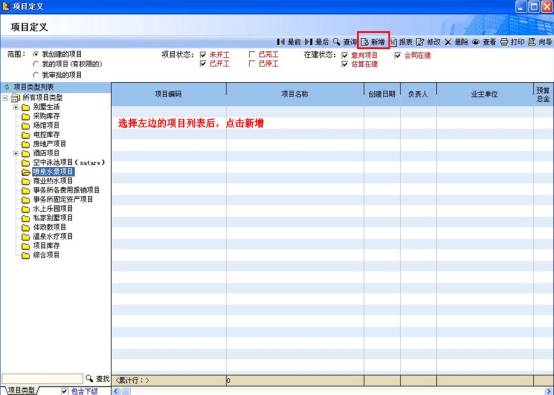Click the 查看 view tool
Viewport: 554px width, 395px height.
484,42
